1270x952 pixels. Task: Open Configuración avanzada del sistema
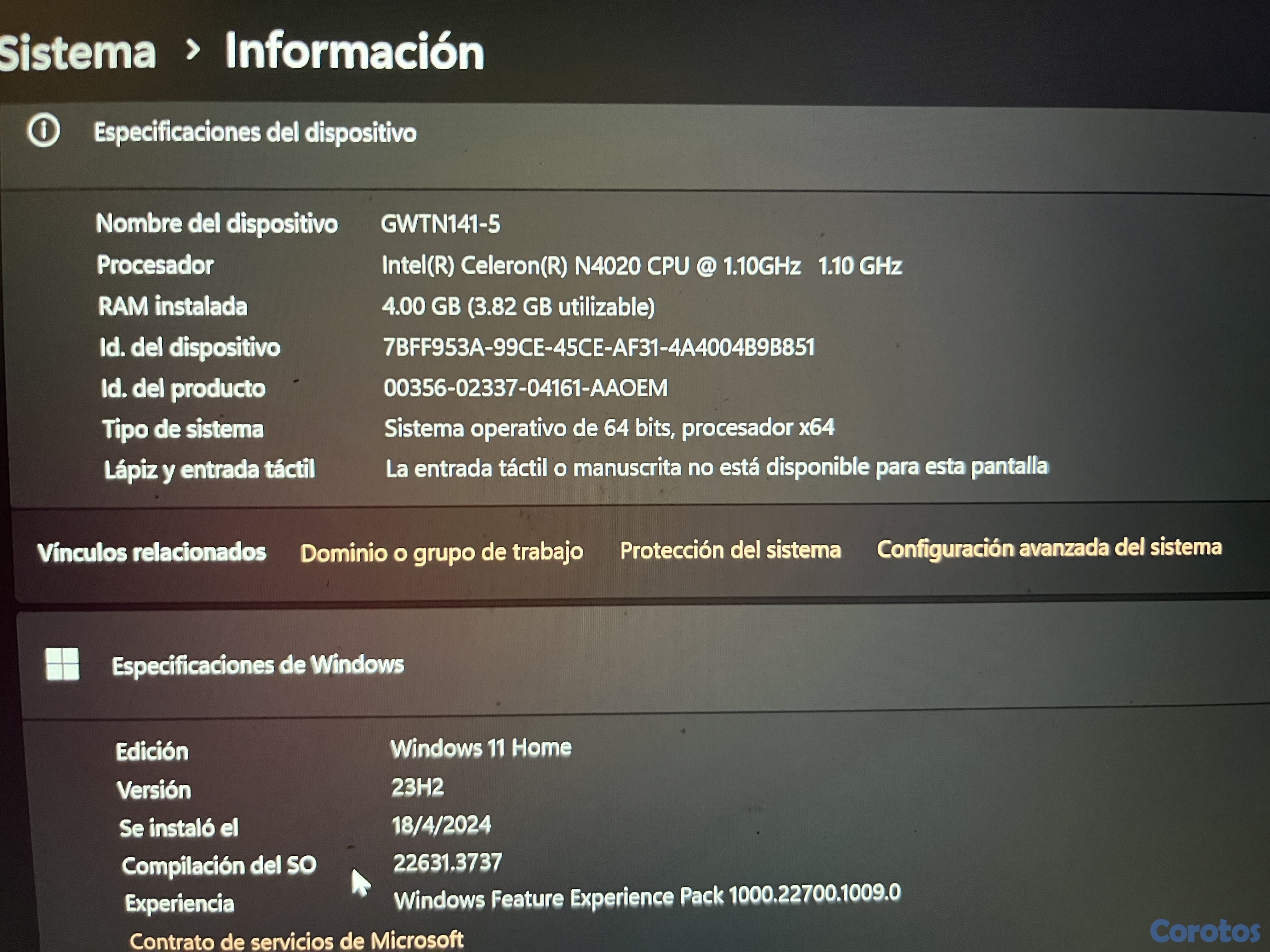pyautogui.click(x=1048, y=547)
